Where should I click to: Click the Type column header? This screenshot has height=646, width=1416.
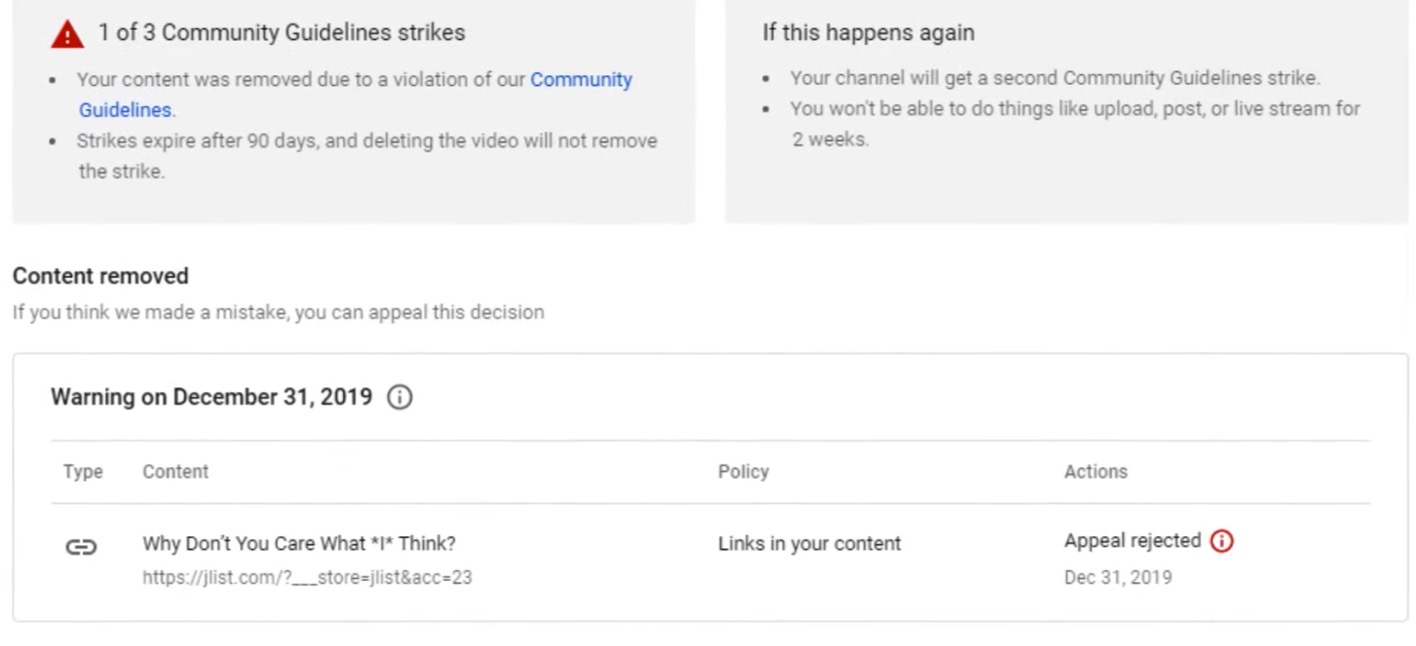[x=83, y=472]
